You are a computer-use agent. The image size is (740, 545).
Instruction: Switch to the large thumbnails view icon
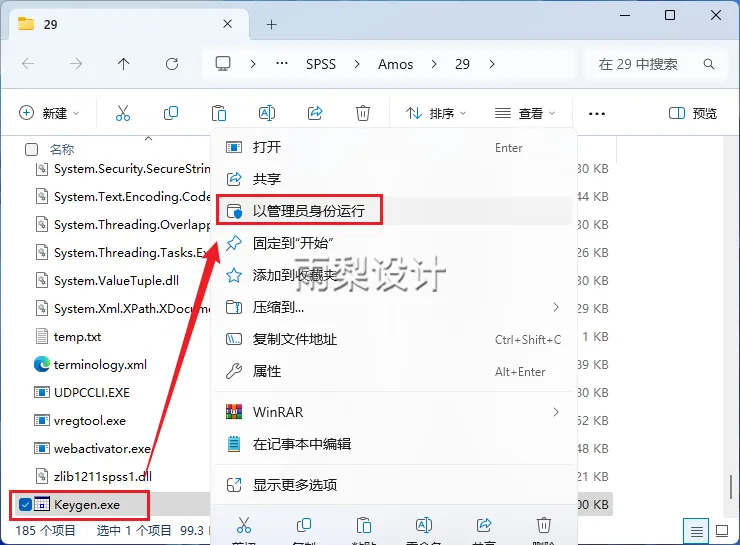pos(722,531)
